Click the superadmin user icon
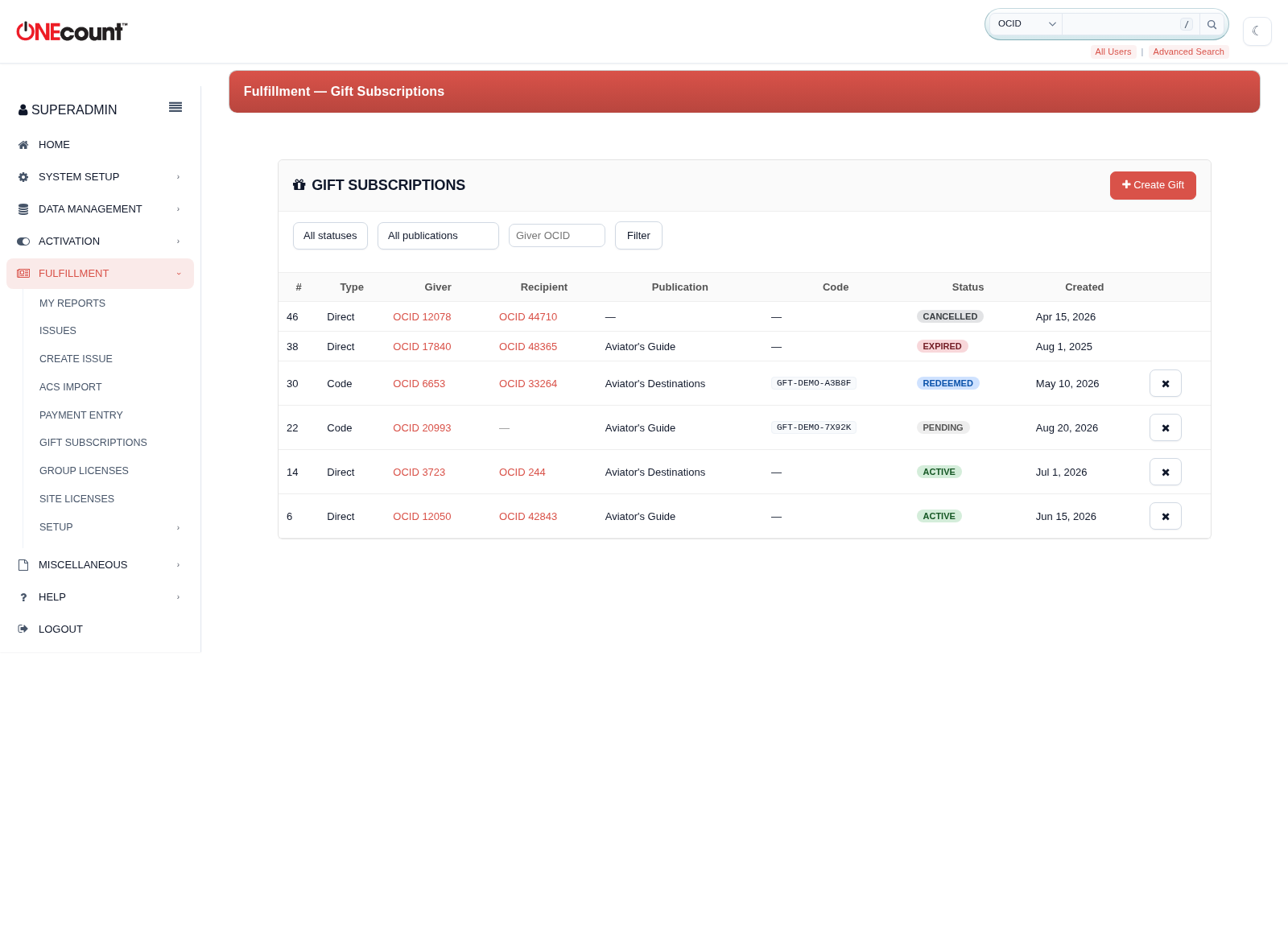The height and width of the screenshot is (945, 1288). point(23,110)
